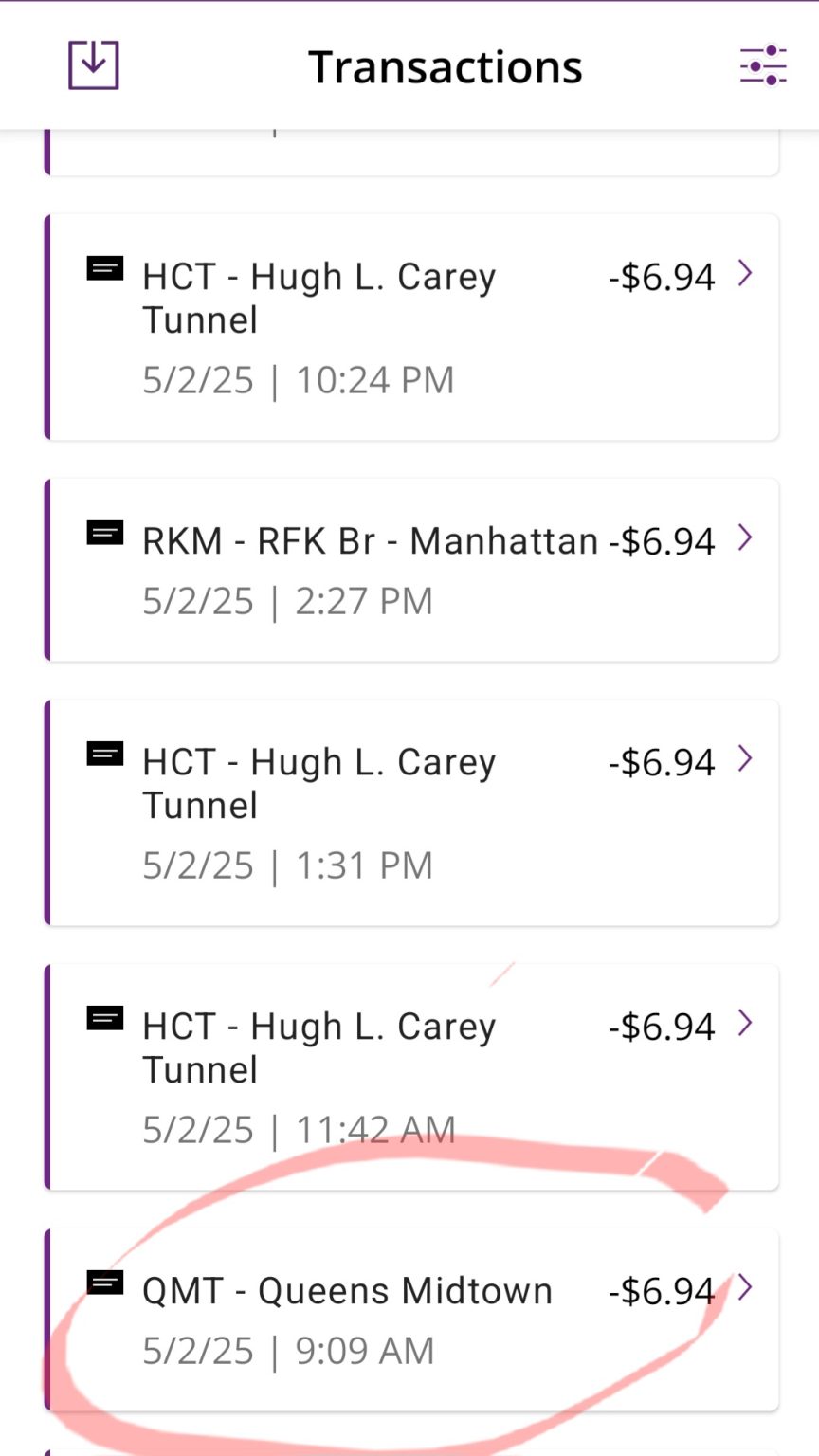
Task: Select the -$6.94 amount at 2:27 PM
Action: (662, 541)
